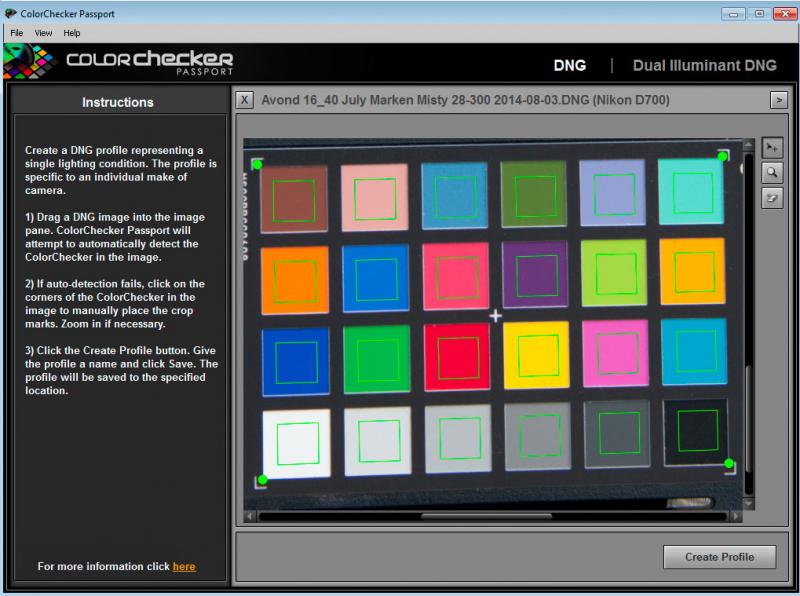Activate the magnifier zoom tool
Screen dimensions: 800x596
click(x=772, y=173)
